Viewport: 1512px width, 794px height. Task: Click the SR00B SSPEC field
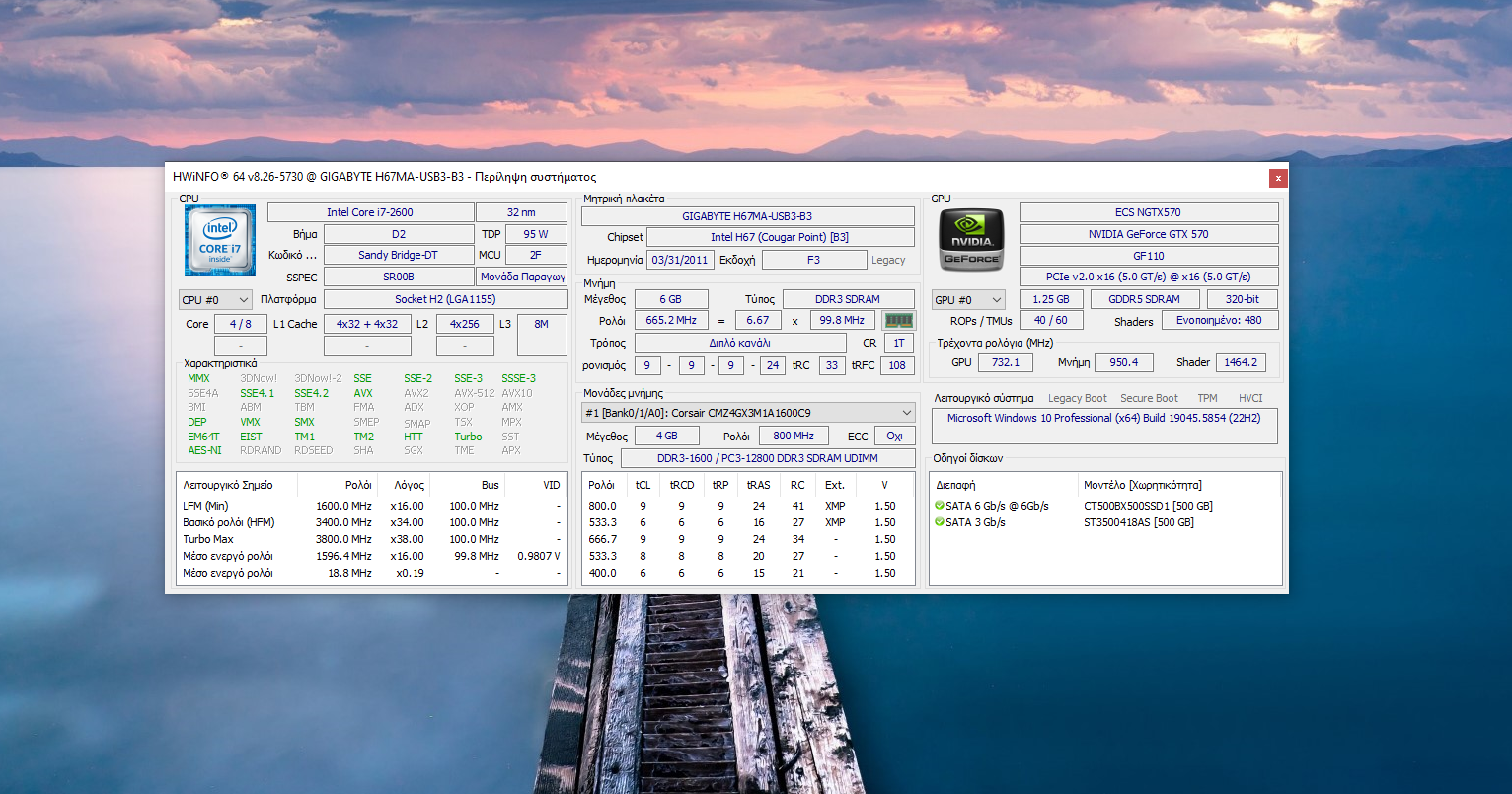(x=399, y=278)
